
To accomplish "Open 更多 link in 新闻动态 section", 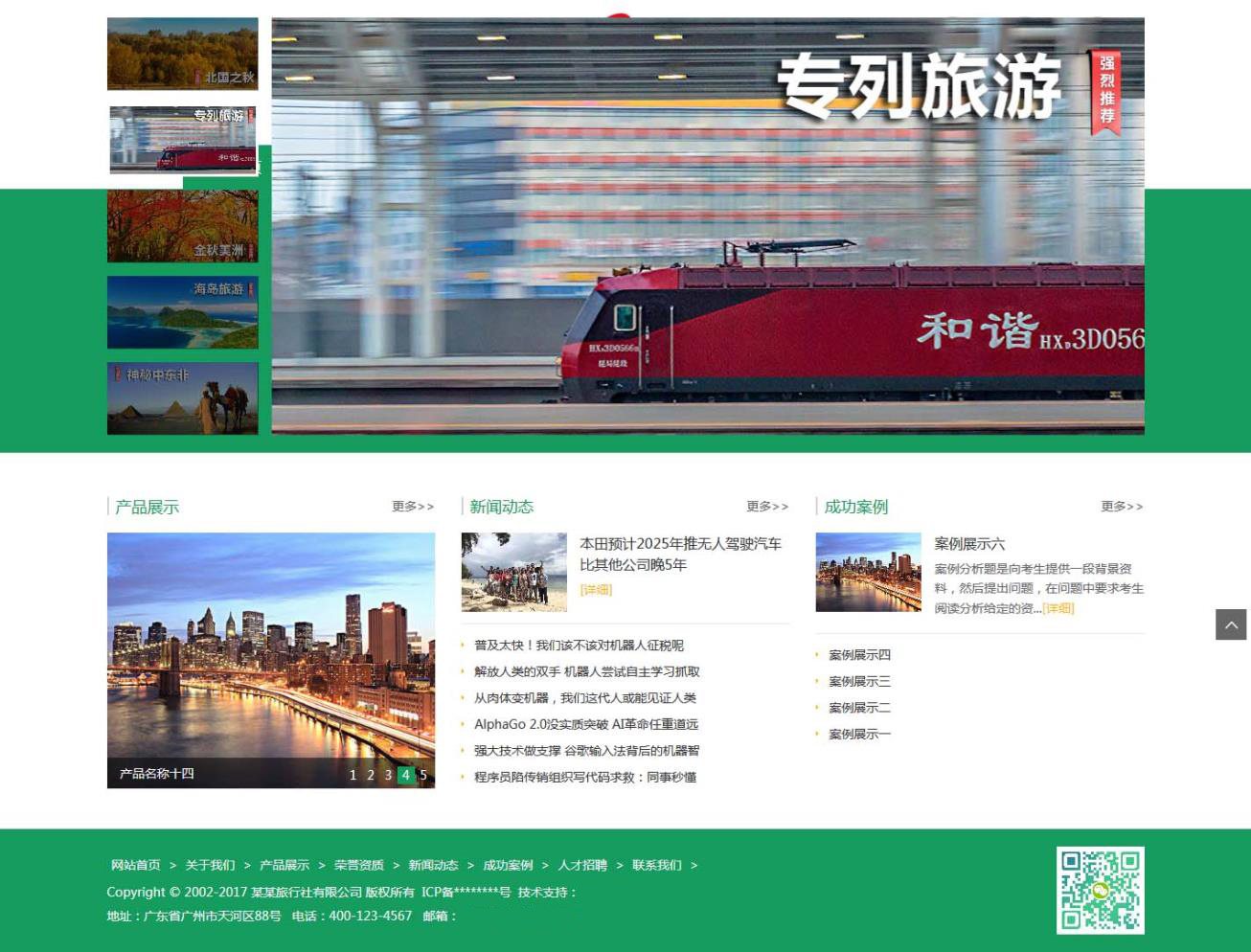I will [x=767, y=507].
